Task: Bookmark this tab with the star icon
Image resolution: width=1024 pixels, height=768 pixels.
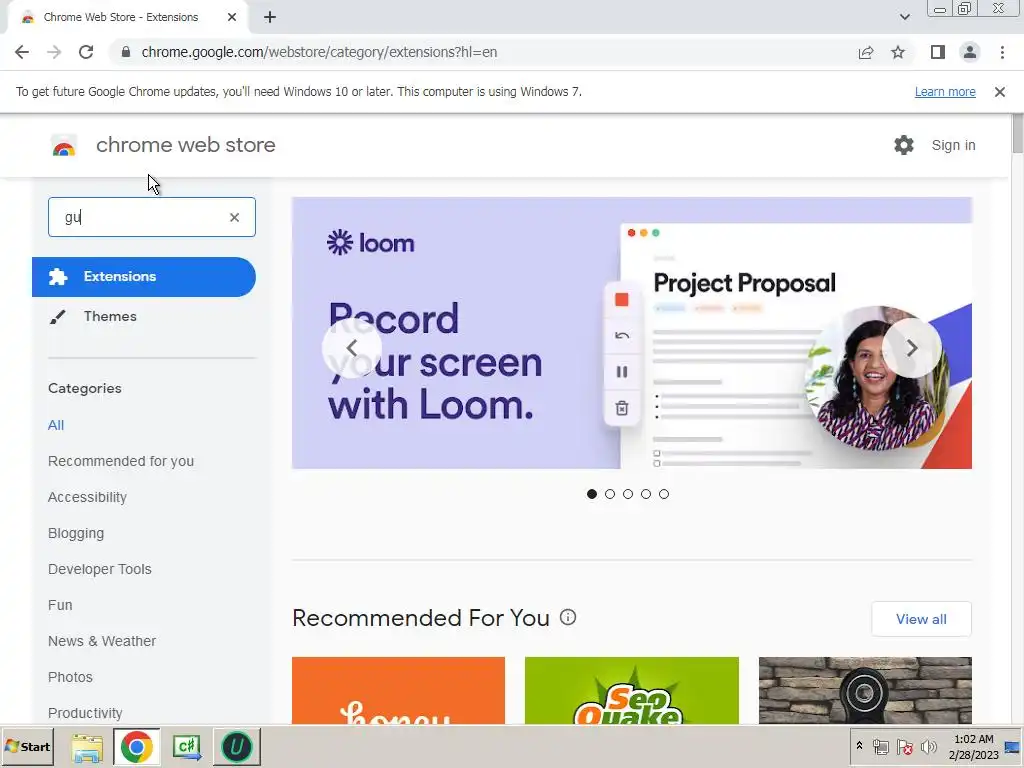Action: pyautogui.click(x=898, y=52)
